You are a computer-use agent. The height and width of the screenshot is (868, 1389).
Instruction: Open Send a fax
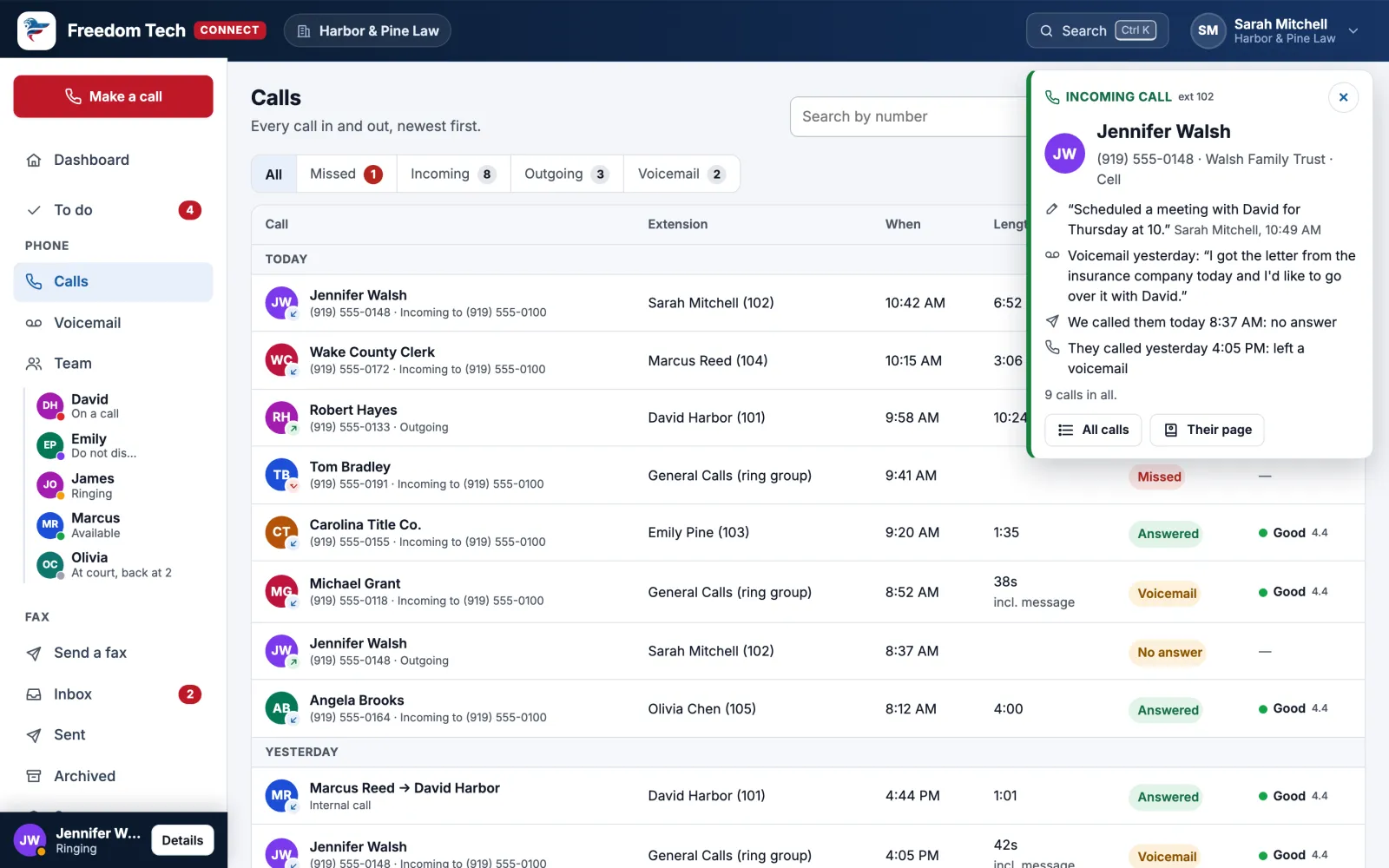[x=113, y=653]
